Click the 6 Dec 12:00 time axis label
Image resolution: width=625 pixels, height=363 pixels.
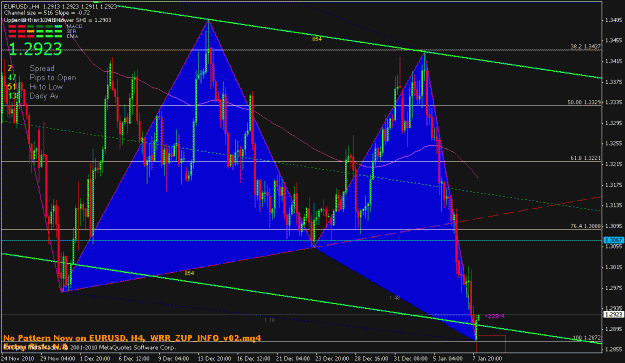click(x=134, y=358)
